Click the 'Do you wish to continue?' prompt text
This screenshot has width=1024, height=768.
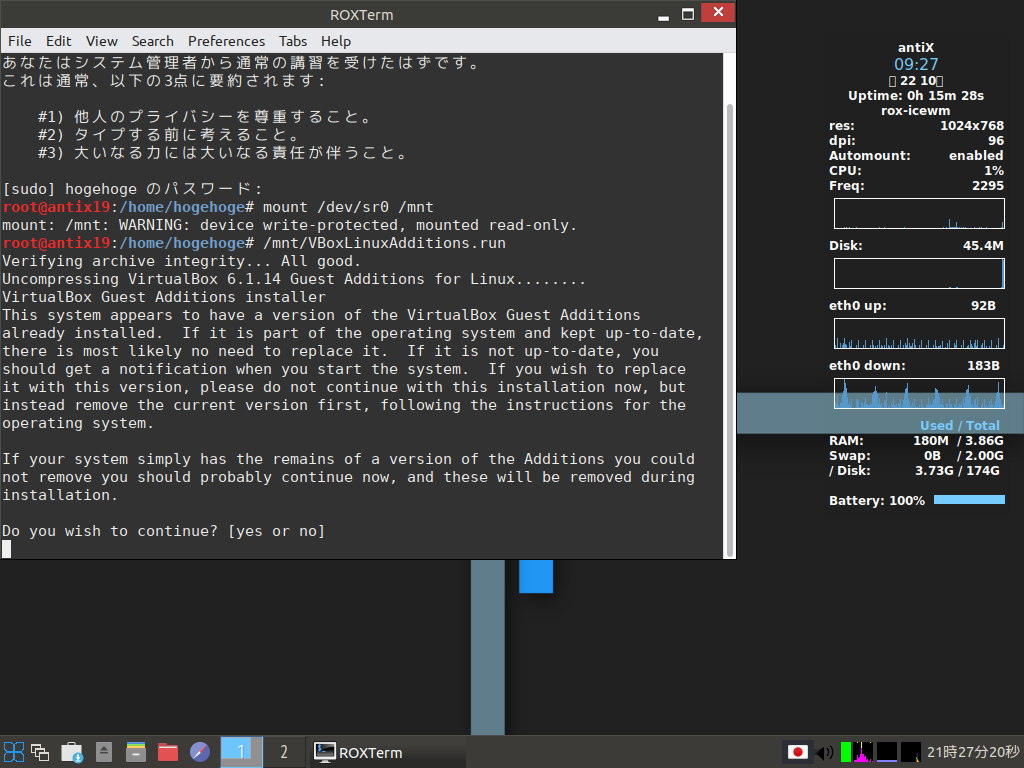coord(163,531)
